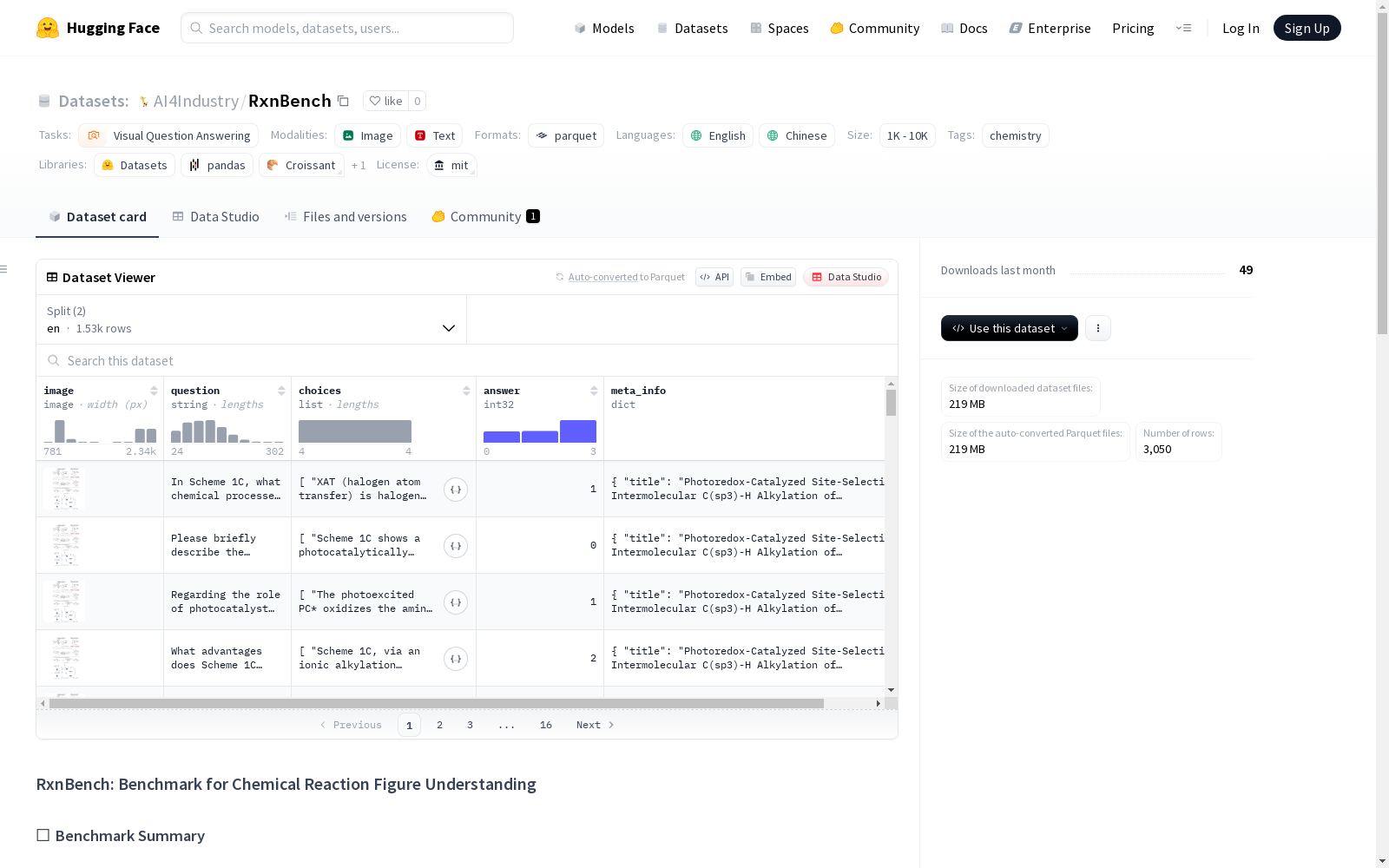The image size is (1389, 868).
Task: Select the parquet format tag
Action: pyautogui.click(x=566, y=135)
